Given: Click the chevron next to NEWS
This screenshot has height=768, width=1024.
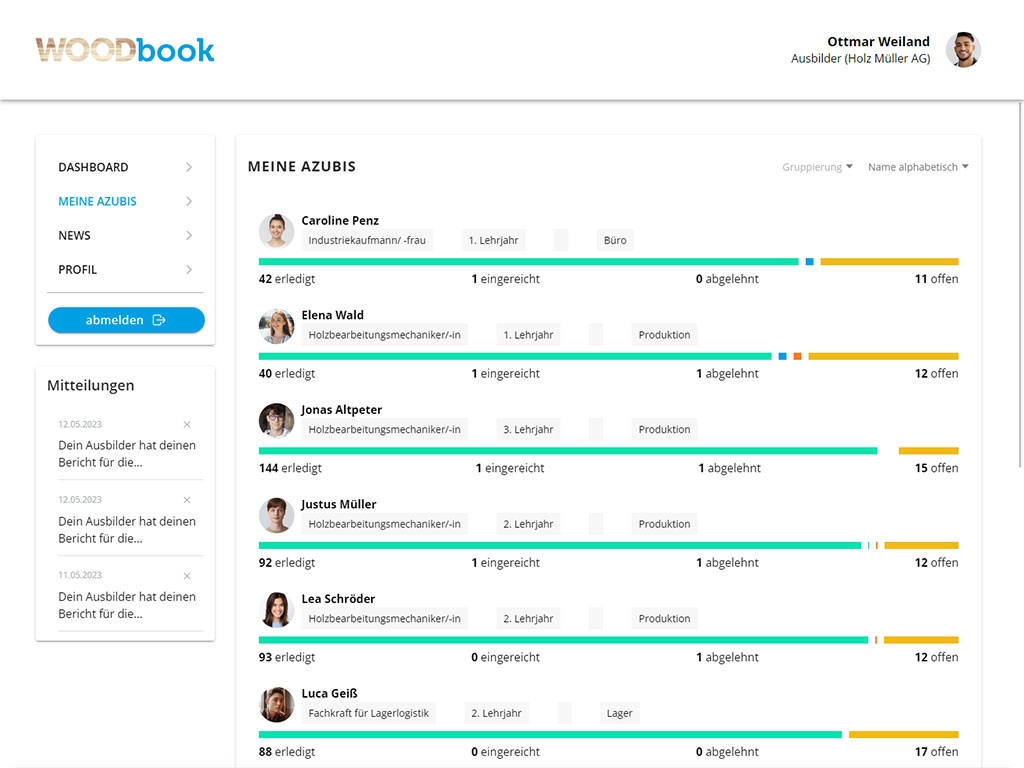Looking at the screenshot, I should pos(189,235).
